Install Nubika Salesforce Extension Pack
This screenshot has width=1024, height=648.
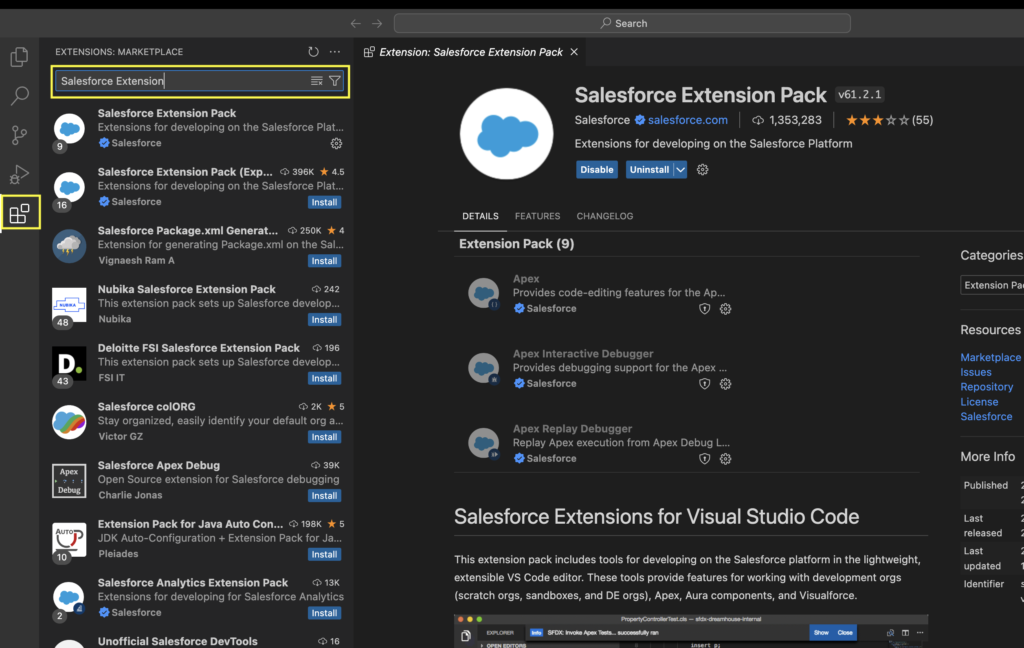click(324, 319)
